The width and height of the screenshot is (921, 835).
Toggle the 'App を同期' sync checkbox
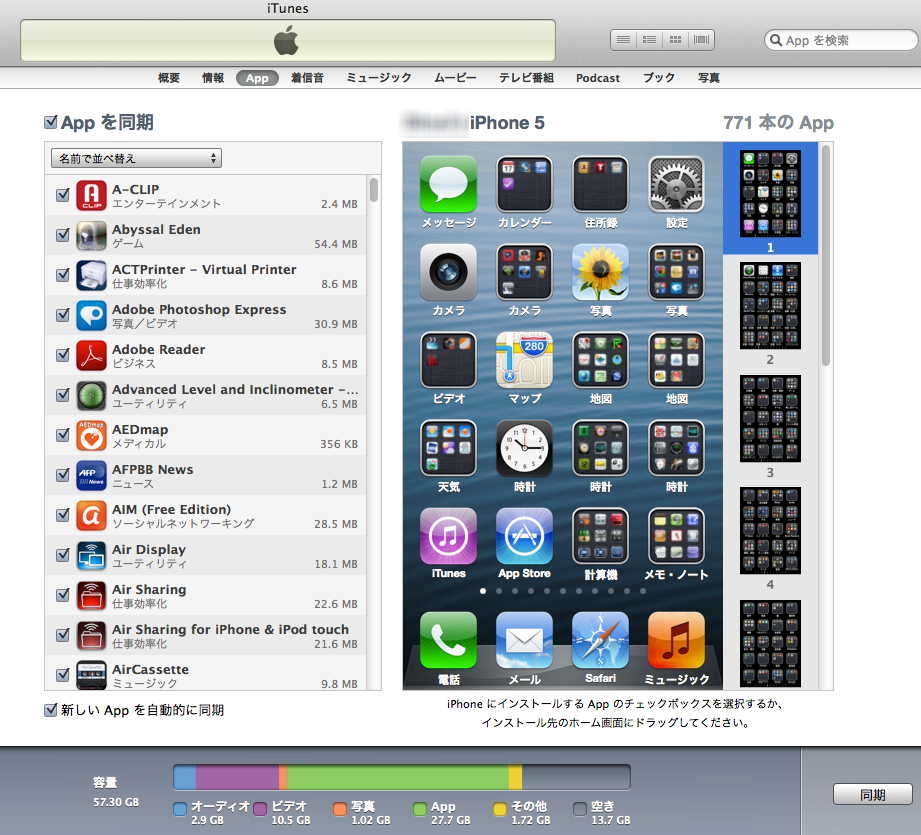[51, 123]
